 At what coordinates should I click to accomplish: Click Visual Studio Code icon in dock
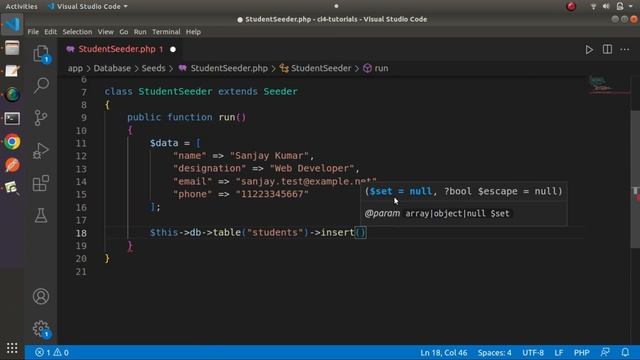pyautogui.click(x=12, y=24)
